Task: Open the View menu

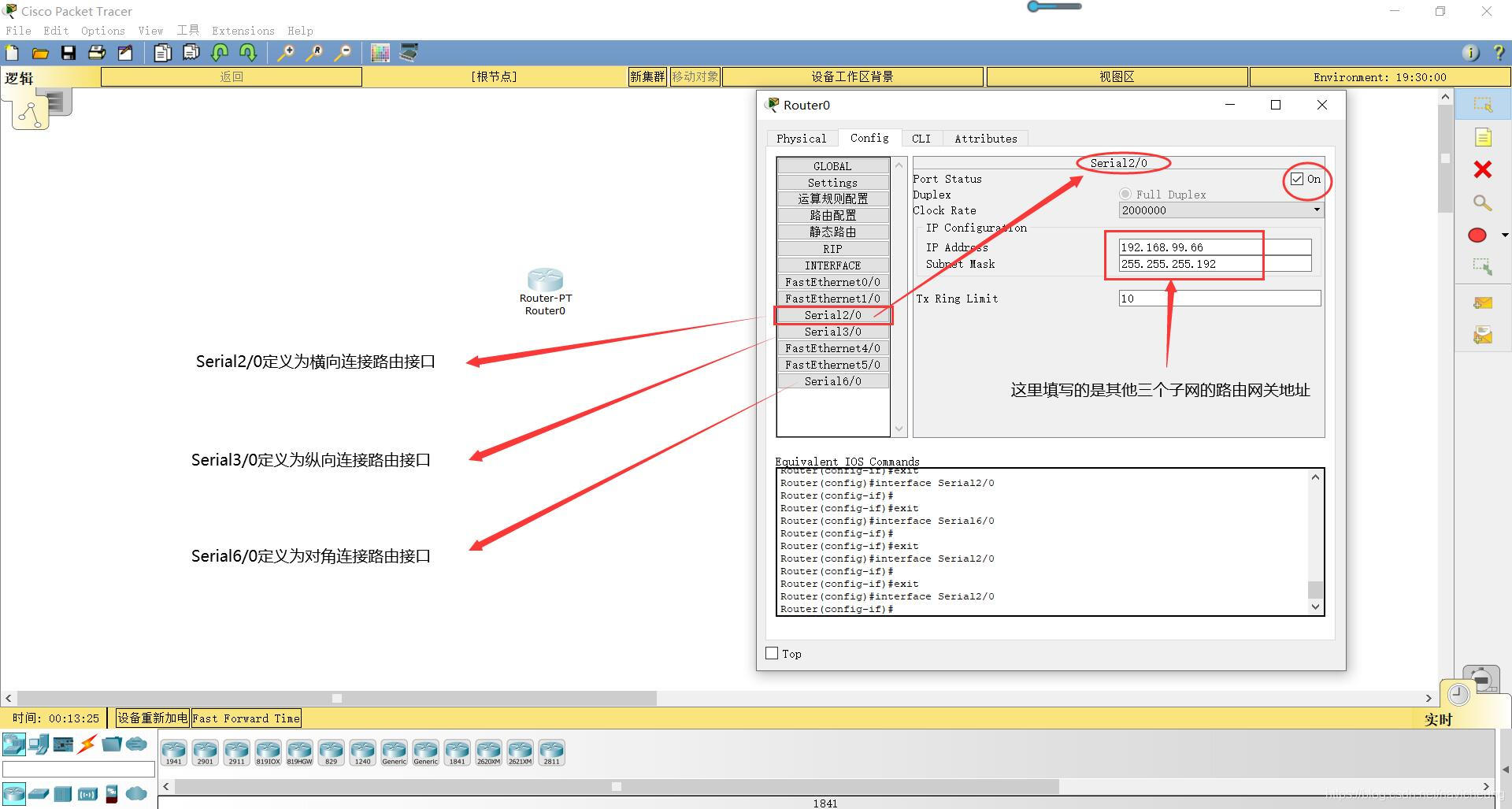Action: point(150,31)
